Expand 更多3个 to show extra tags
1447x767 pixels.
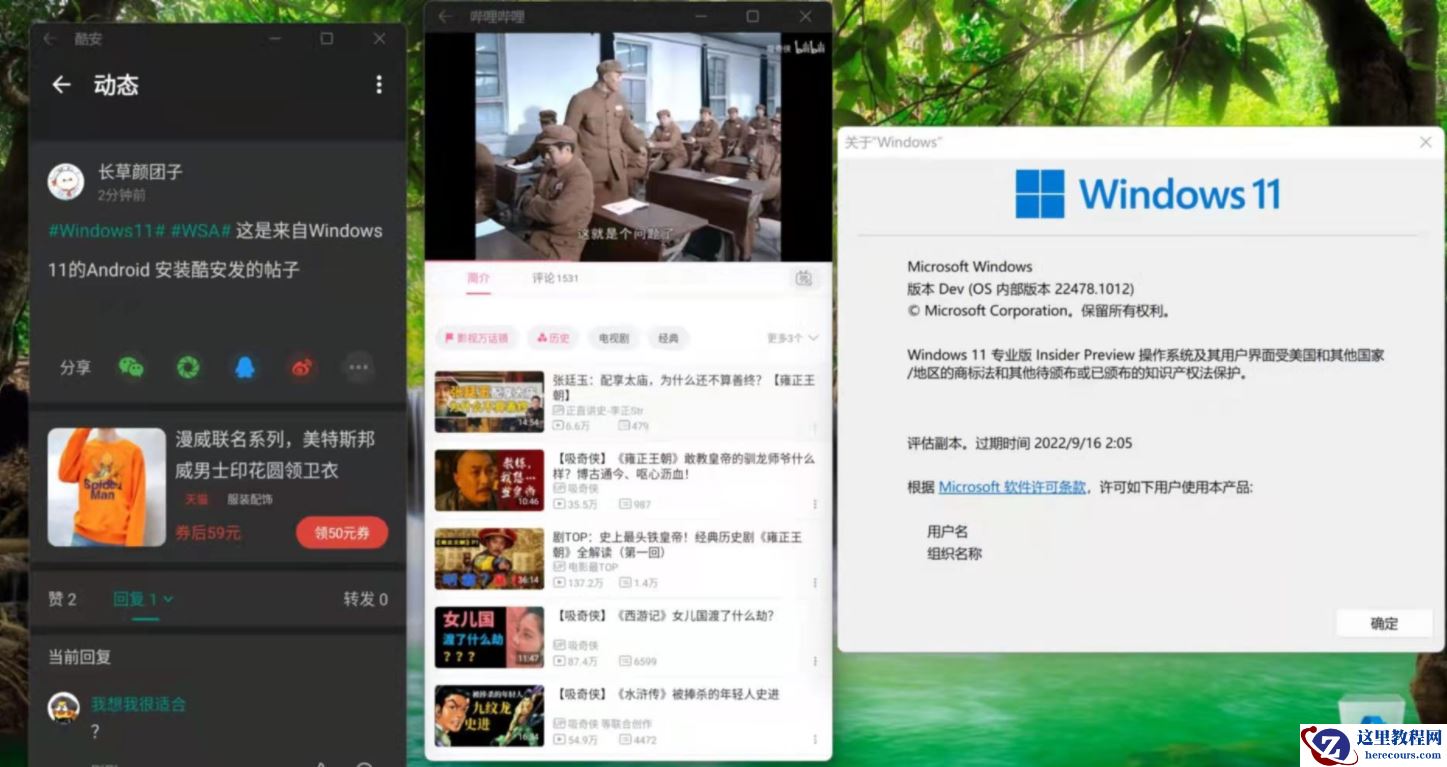[783, 338]
